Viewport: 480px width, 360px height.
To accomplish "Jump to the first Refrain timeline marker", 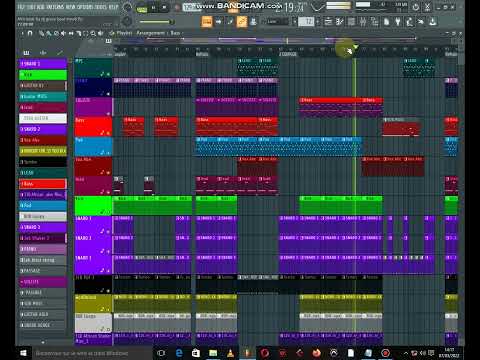I will [202, 54].
